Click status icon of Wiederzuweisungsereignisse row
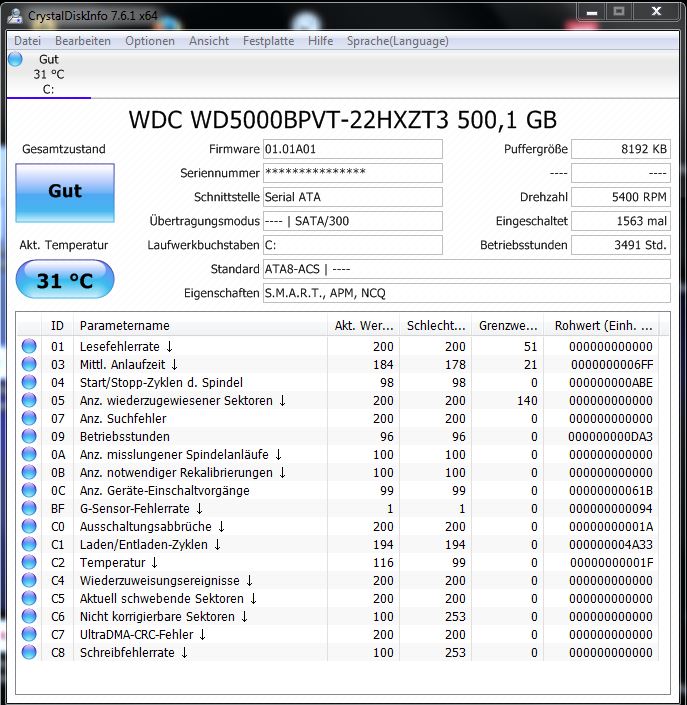The image size is (687, 705). tap(29, 580)
